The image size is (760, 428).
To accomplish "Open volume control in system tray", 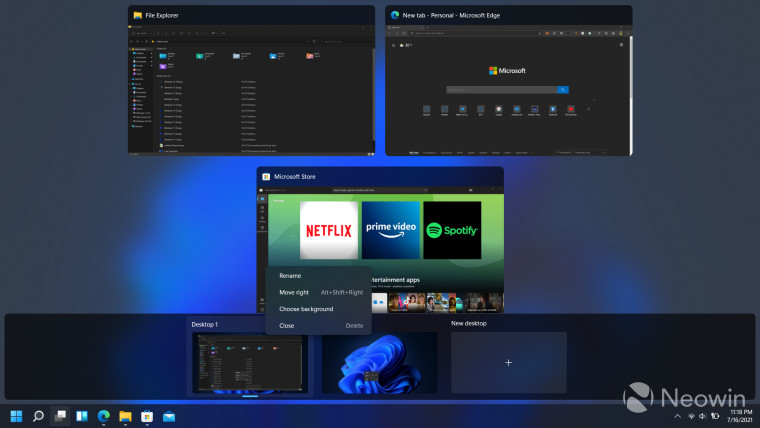I will pos(702,416).
